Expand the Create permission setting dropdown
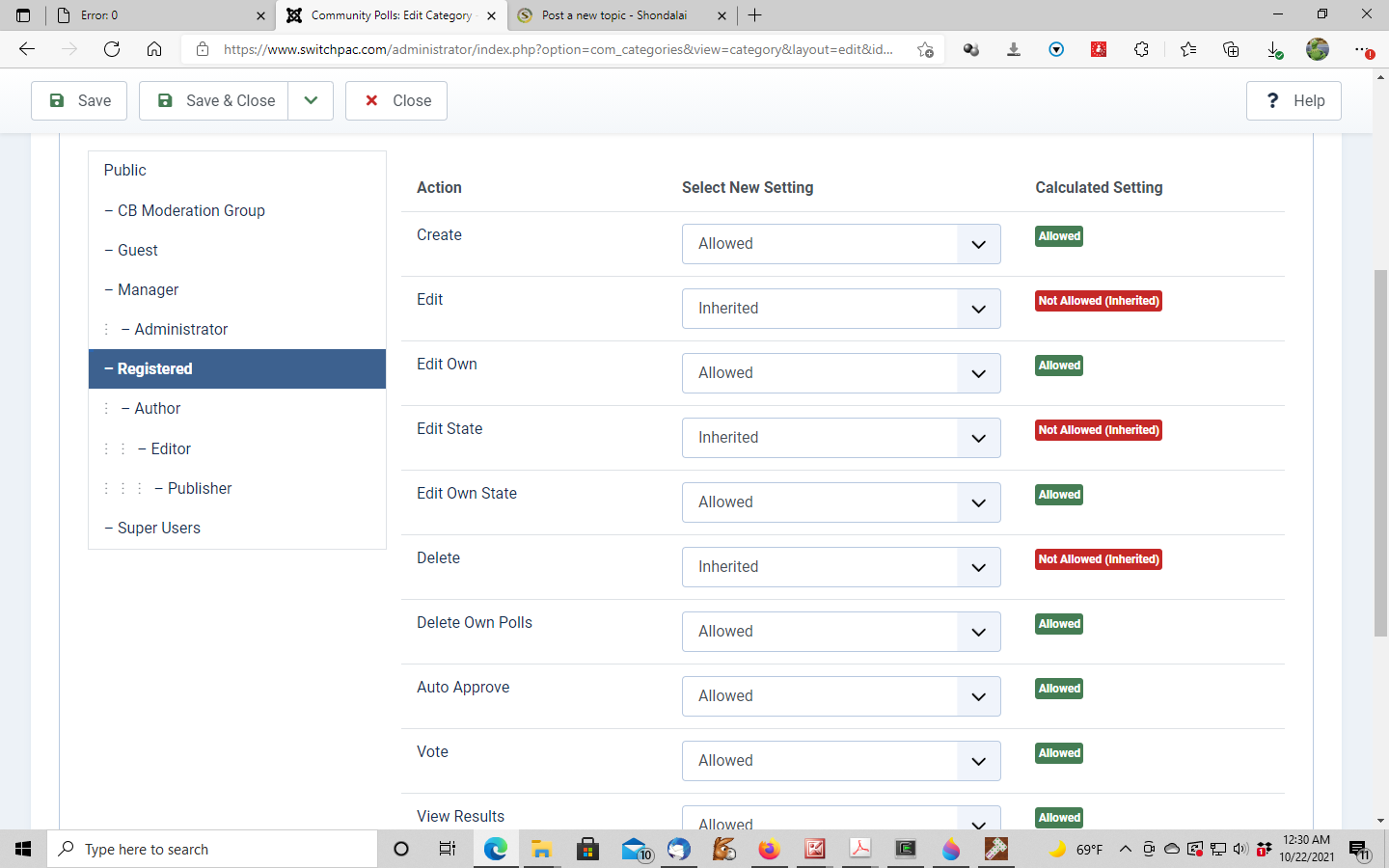This screenshot has width=1389, height=868. click(840, 244)
